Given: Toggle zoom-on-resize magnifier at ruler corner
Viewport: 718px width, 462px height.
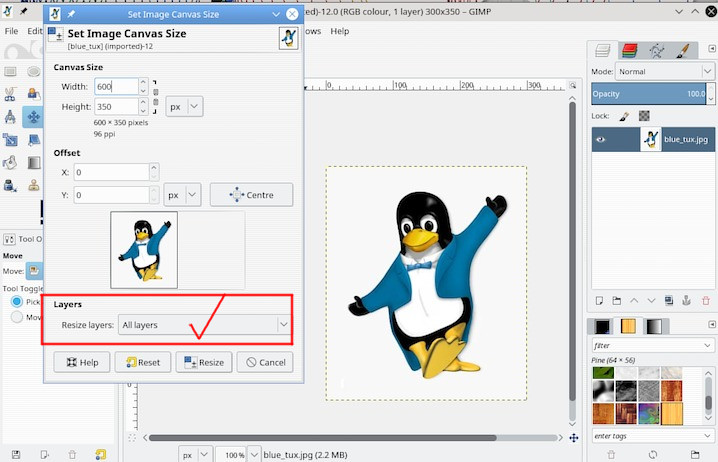Looking at the screenshot, I should point(572,86).
